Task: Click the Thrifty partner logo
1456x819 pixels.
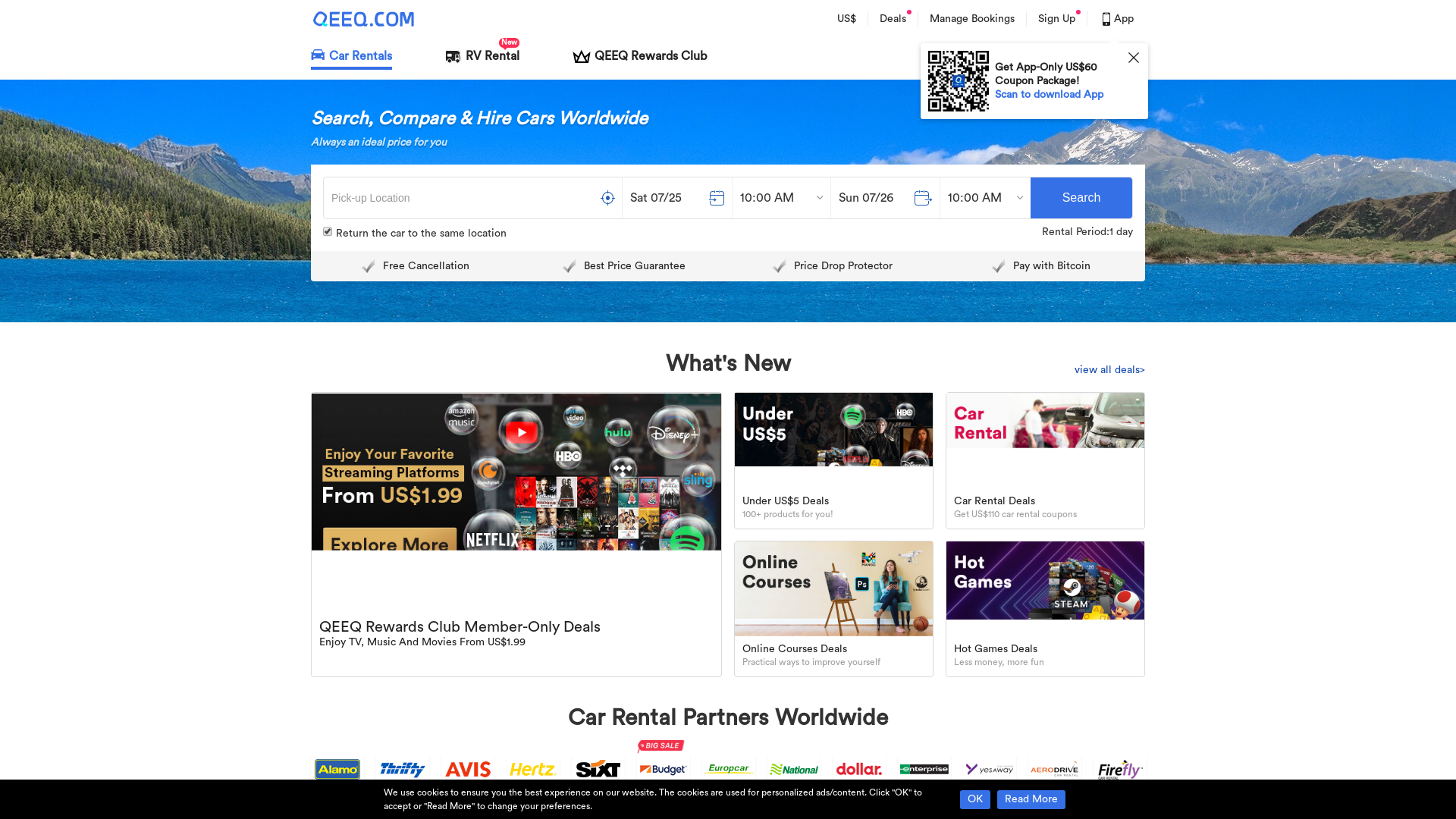Action: pyautogui.click(x=403, y=769)
